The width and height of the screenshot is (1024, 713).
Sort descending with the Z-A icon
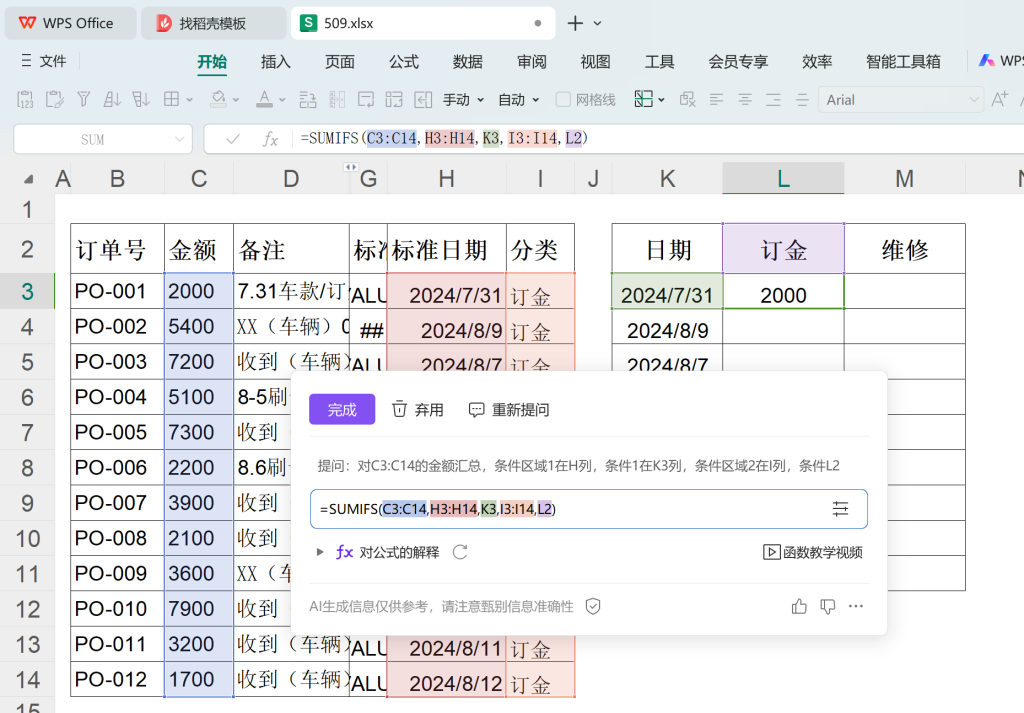[x=140, y=99]
